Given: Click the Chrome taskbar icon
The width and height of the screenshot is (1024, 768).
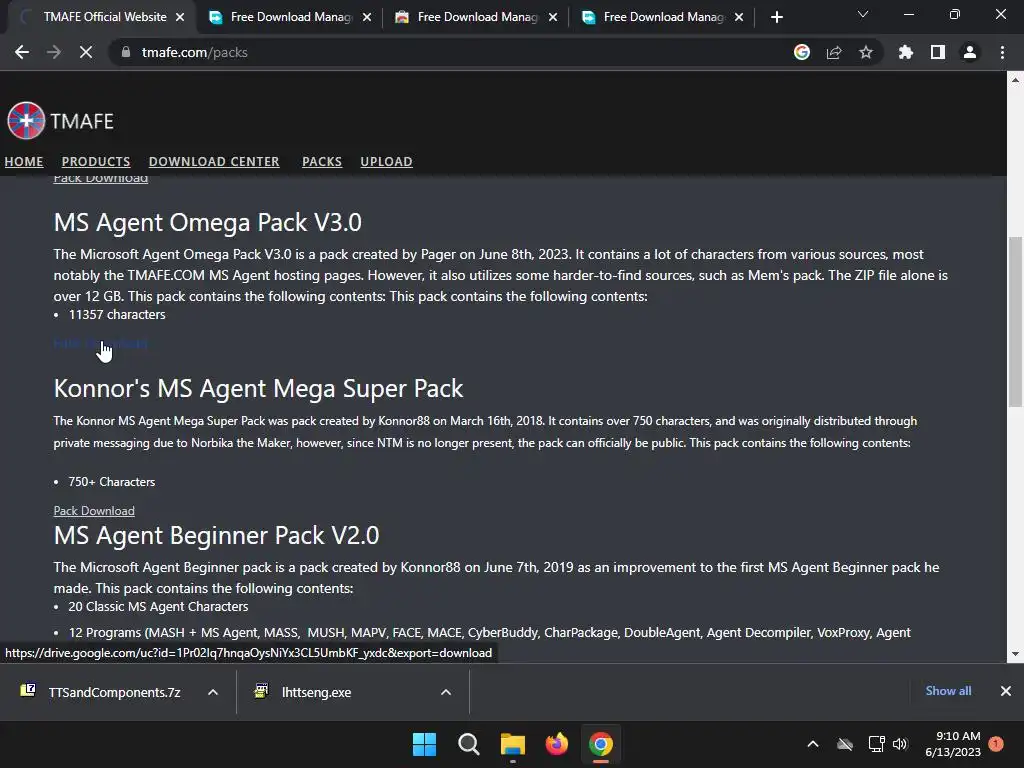Looking at the screenshot, I should click(x=601, y=744).
